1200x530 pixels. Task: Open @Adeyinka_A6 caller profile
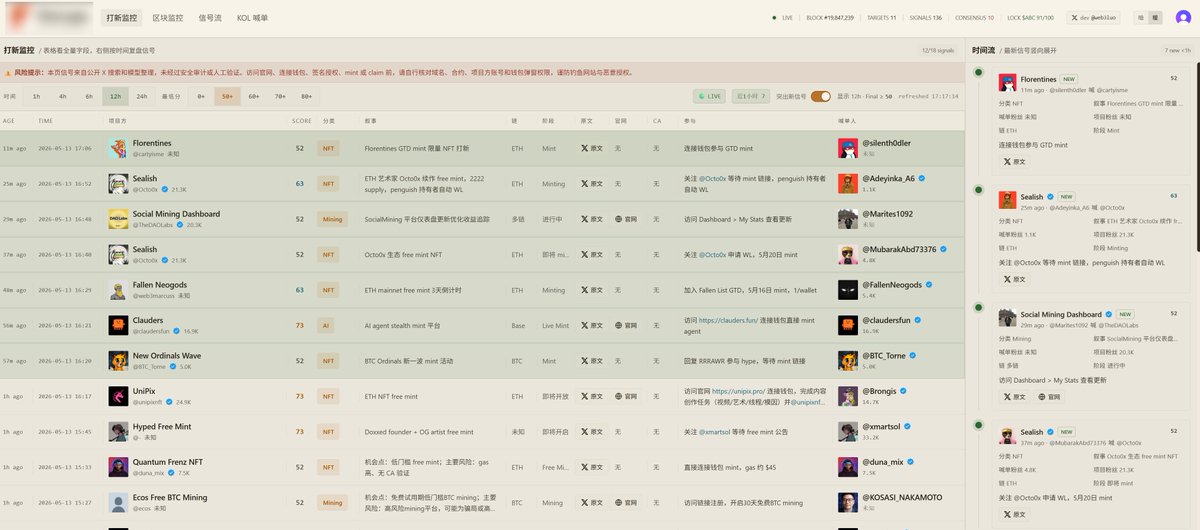pyautogui.click(x=887, y=178)
